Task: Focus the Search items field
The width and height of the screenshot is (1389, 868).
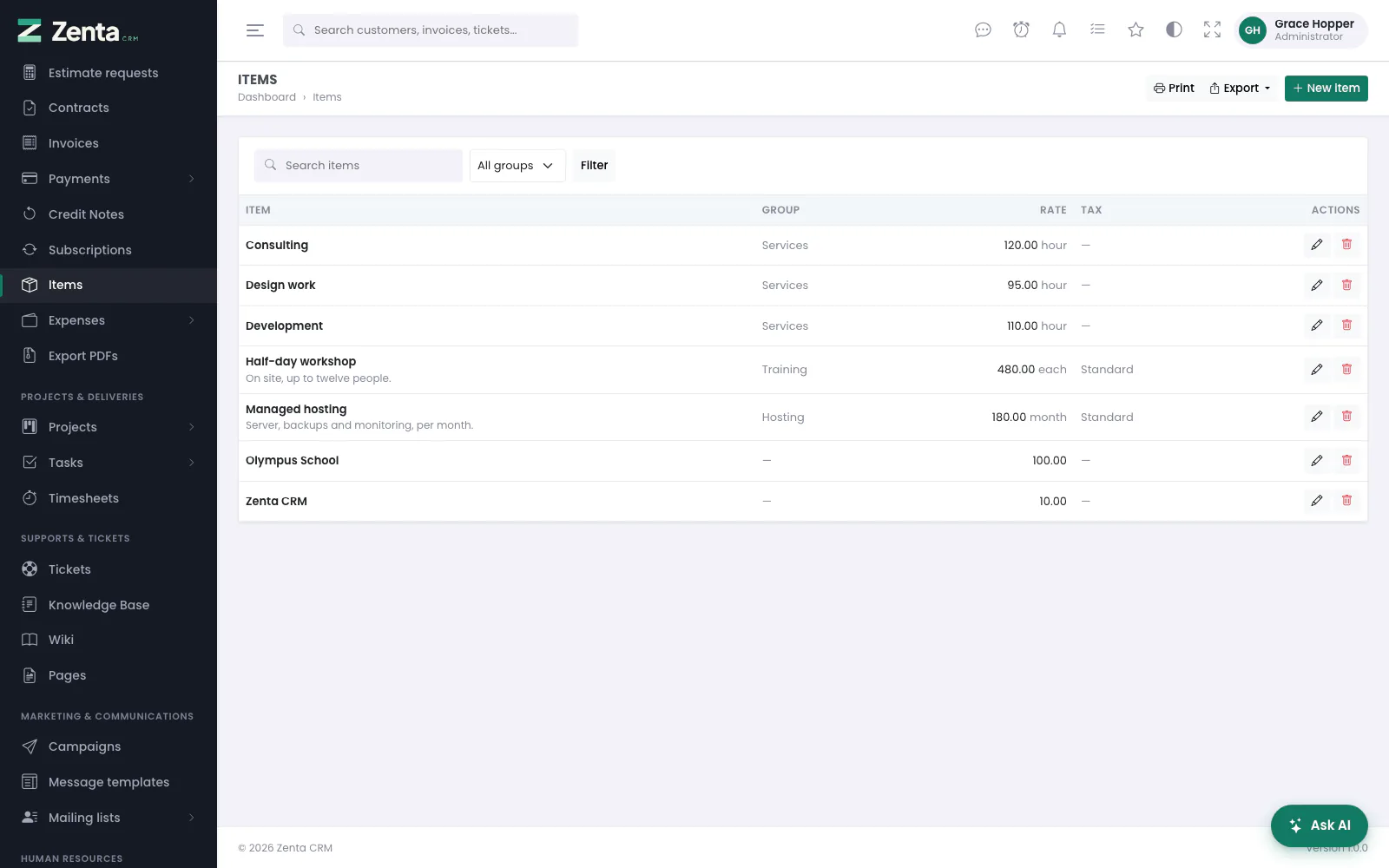Action: click(359, 166)
